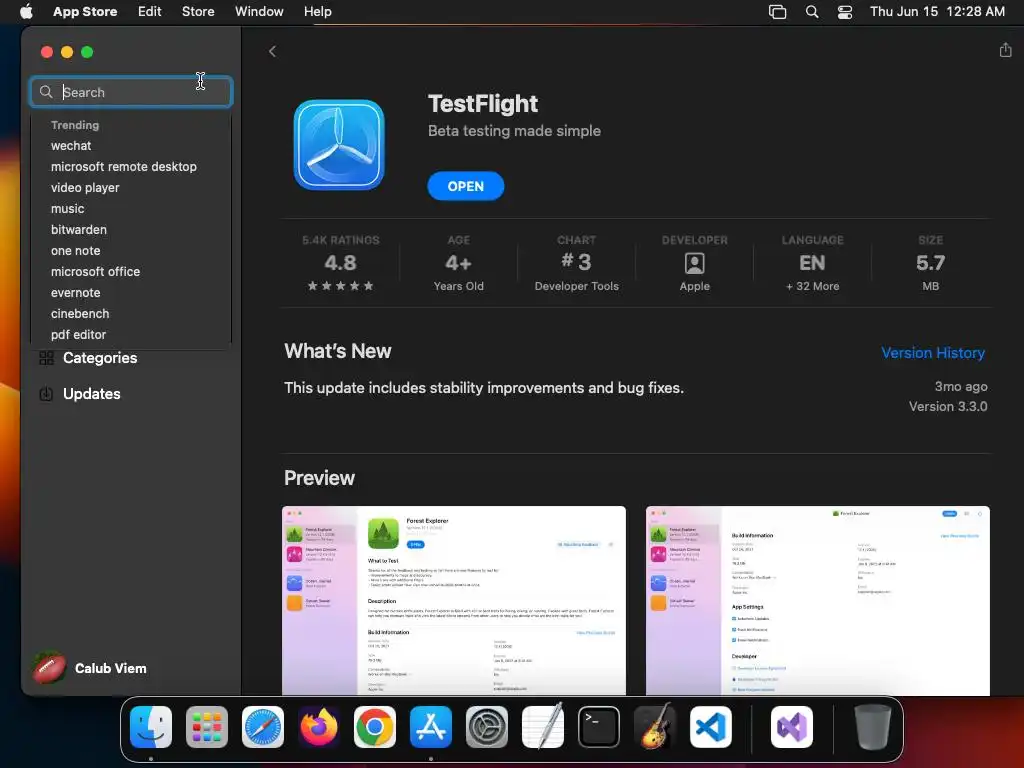Click the Calub Viem account avatar
This screenshot has height=768, width=1024.
(x=49, y=667)
